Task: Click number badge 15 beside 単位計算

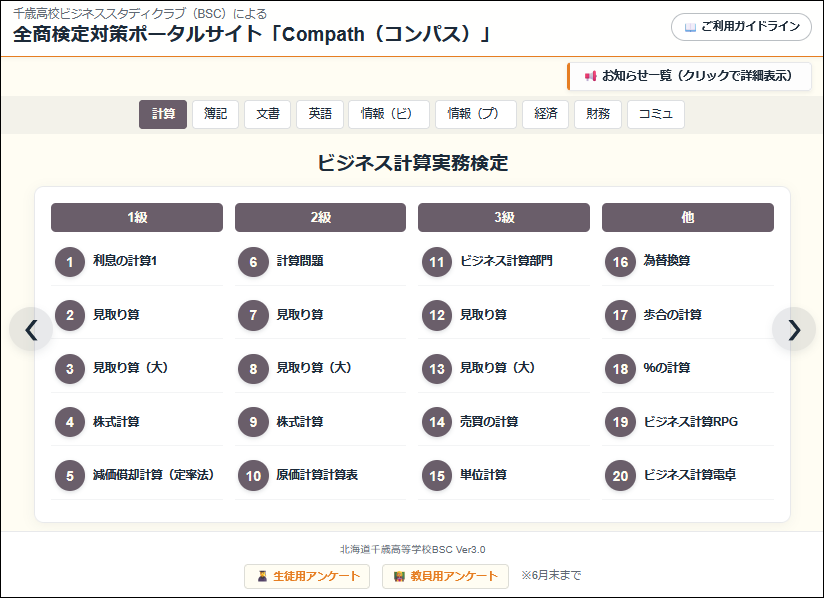Action: pos(437,476)
